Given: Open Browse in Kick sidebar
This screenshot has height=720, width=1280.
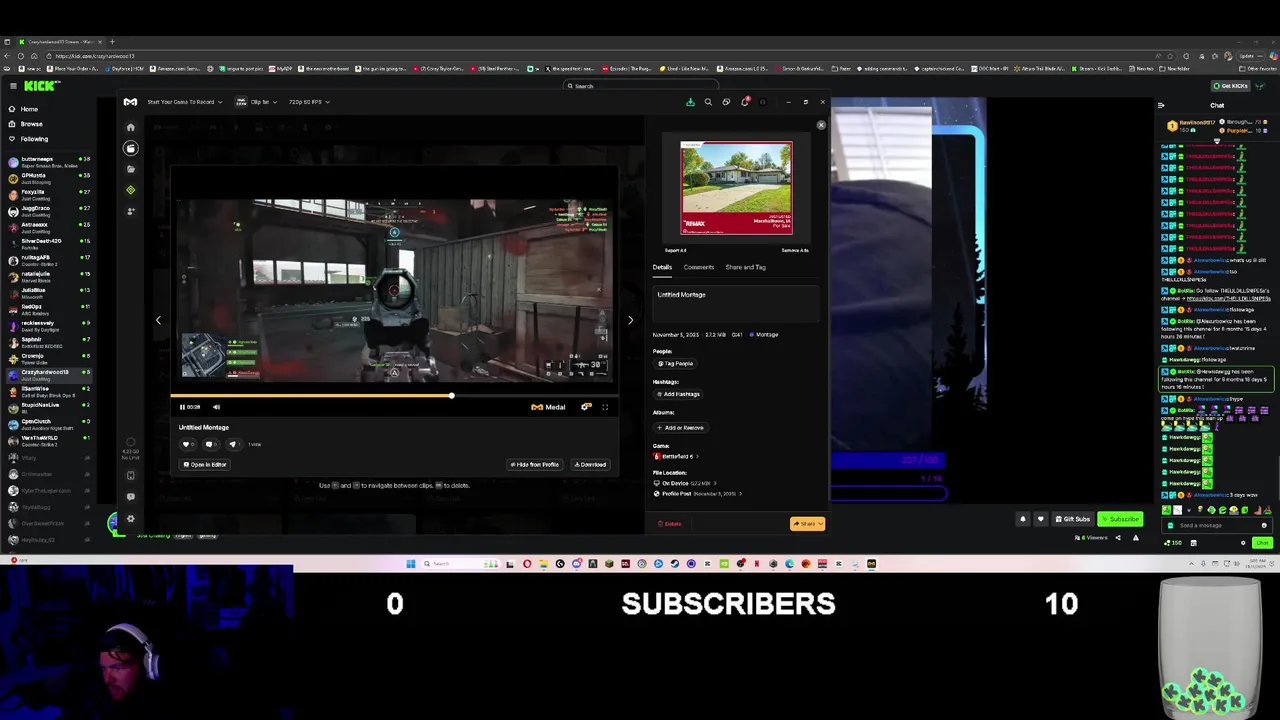Looking at the screenshot, I should click(x=24, y=124).
